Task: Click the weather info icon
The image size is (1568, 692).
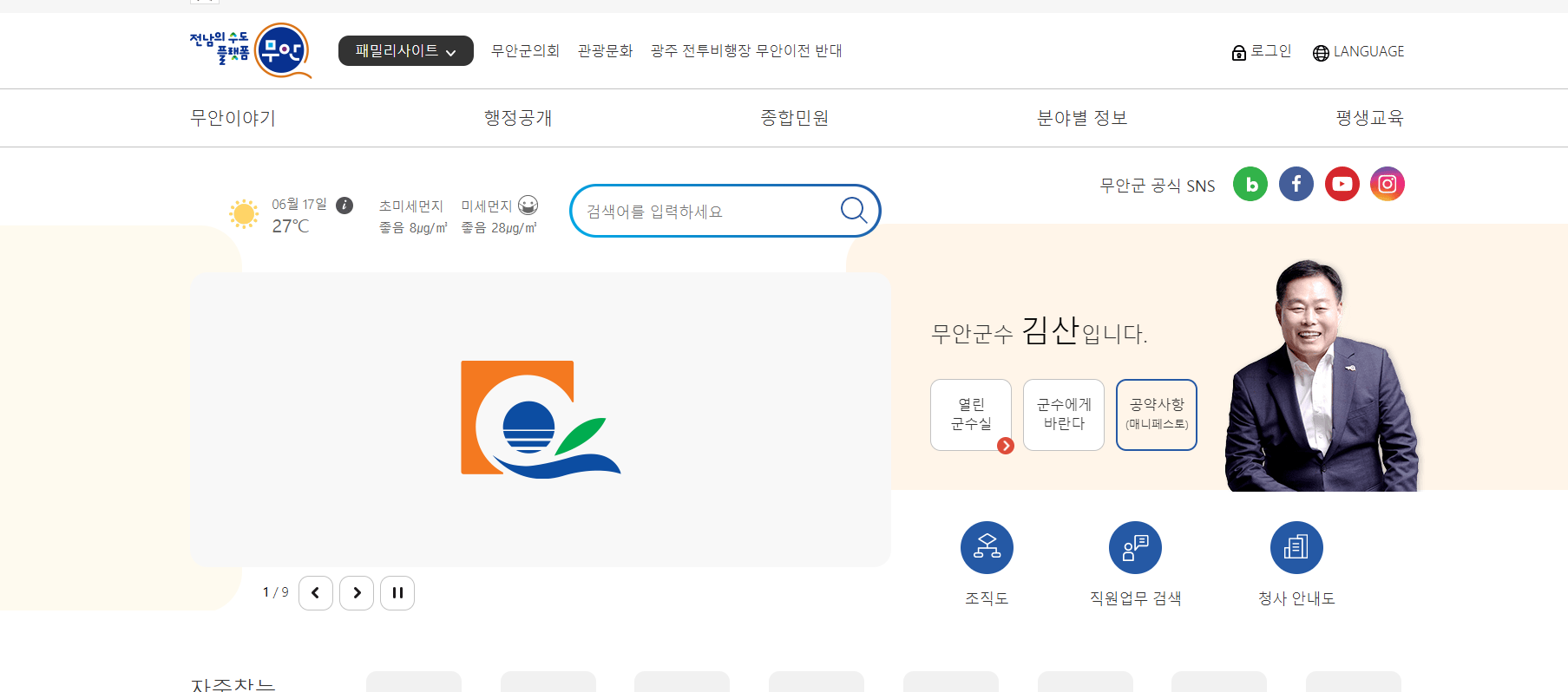Action: tap(344, 206)
